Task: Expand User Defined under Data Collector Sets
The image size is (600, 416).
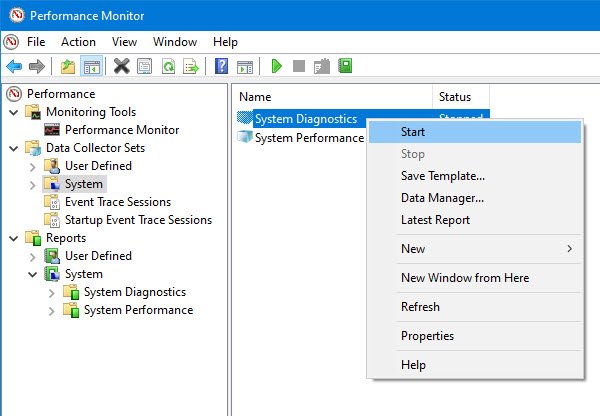Action: pos(33,166)
